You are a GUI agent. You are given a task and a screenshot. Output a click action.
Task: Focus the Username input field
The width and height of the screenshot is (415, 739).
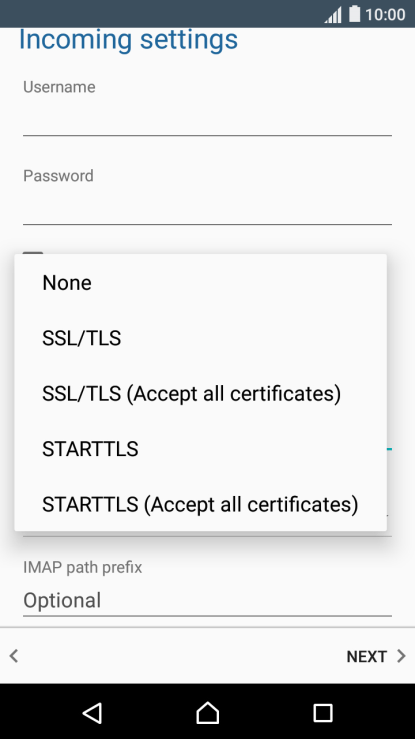pos(207,119)
